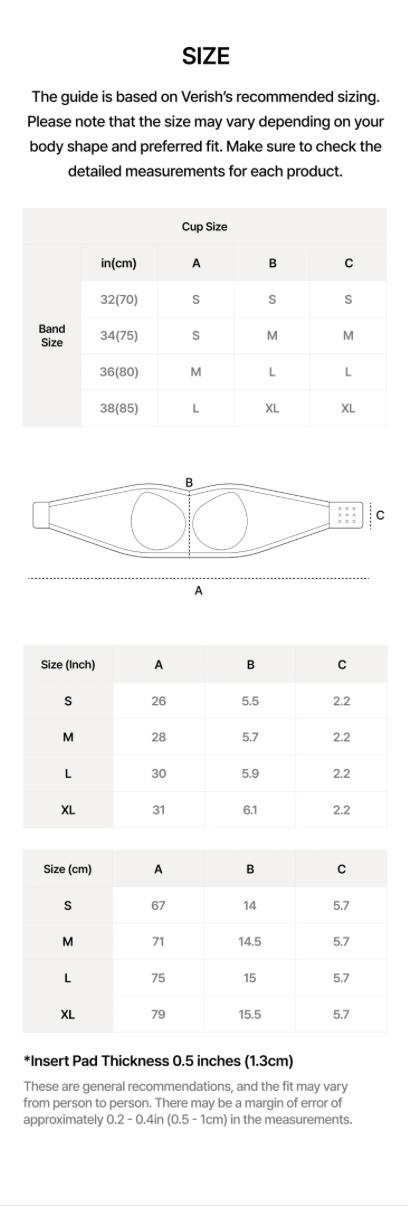
Task: Click the Insert Pad Thickness note
Action: (158, 1060)
